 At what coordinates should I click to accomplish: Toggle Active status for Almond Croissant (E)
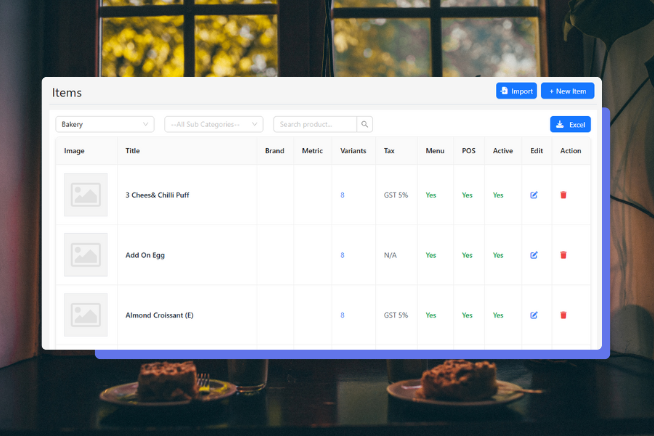(x=498, y=315)
